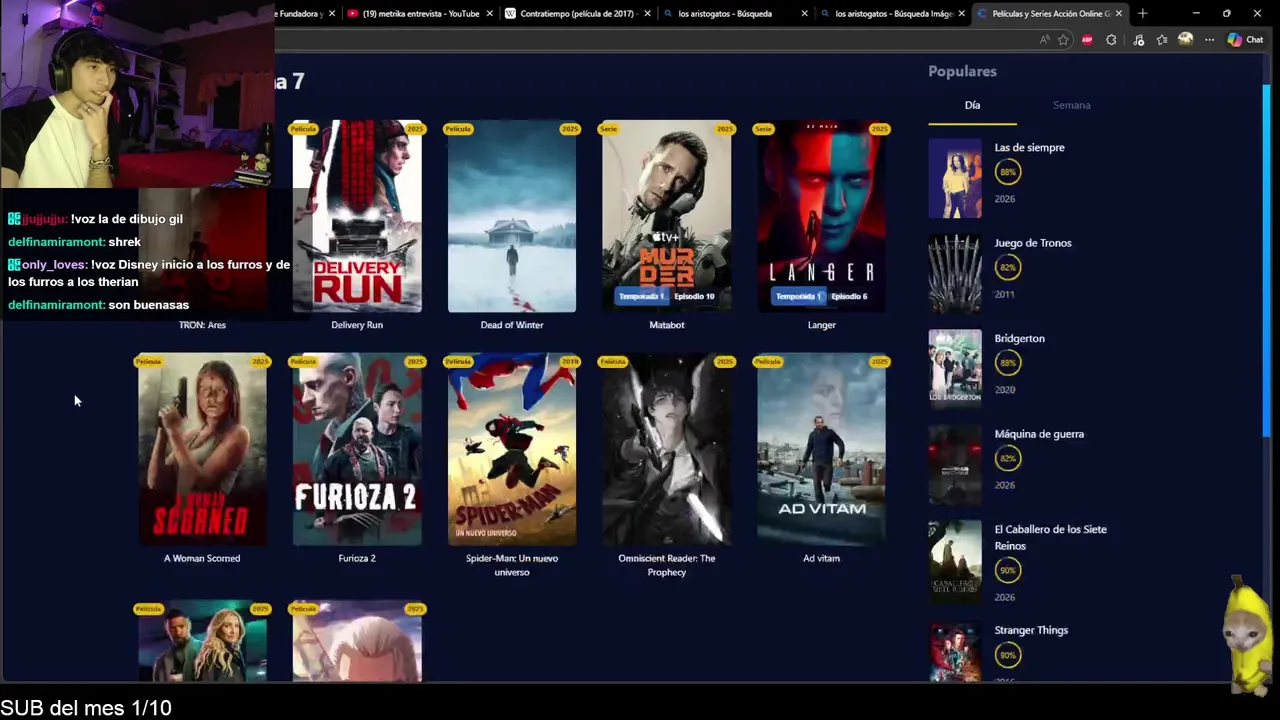Image resolution: width=1280 pixels, height=720 pixels.
Task: Open El Caballero de los Siete Reinos
Action: tap(1050, 537)
